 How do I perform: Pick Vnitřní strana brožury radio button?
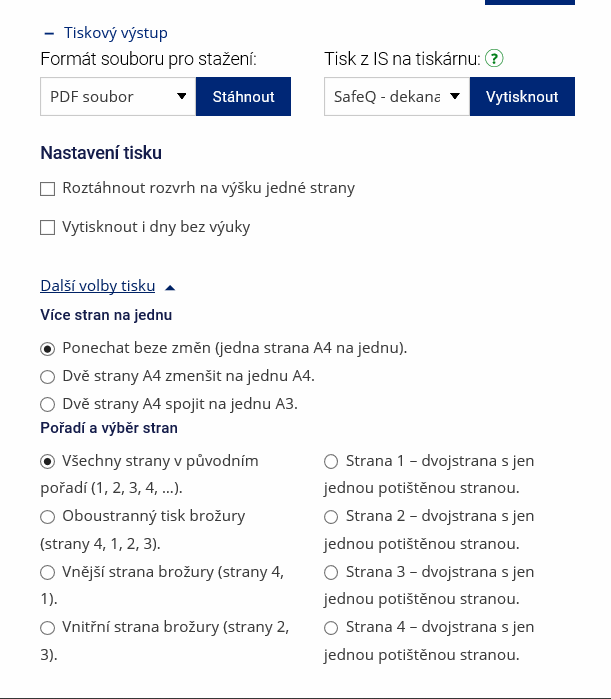tap(47, 628)
